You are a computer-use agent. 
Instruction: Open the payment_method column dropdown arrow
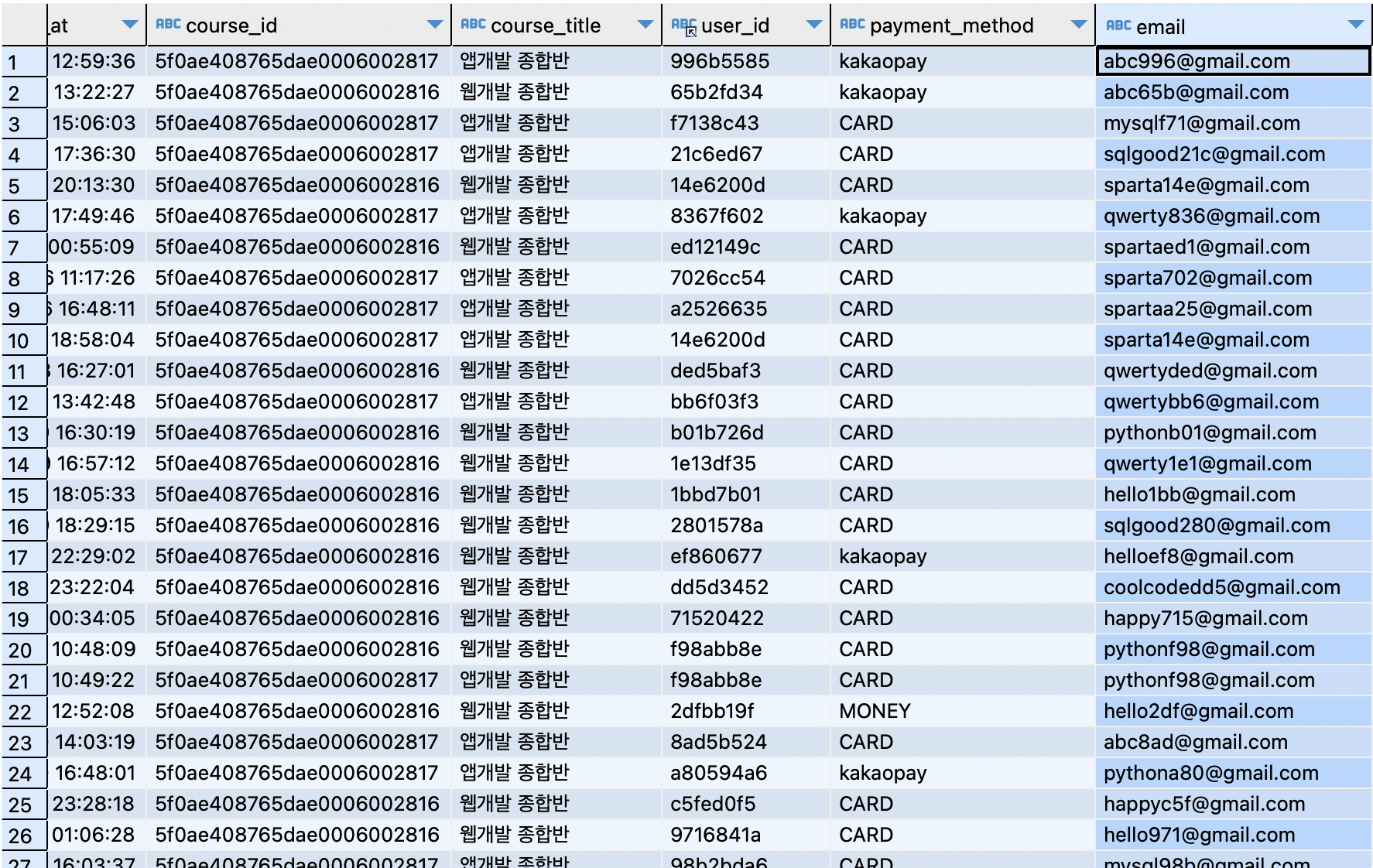click(1078, 25)
